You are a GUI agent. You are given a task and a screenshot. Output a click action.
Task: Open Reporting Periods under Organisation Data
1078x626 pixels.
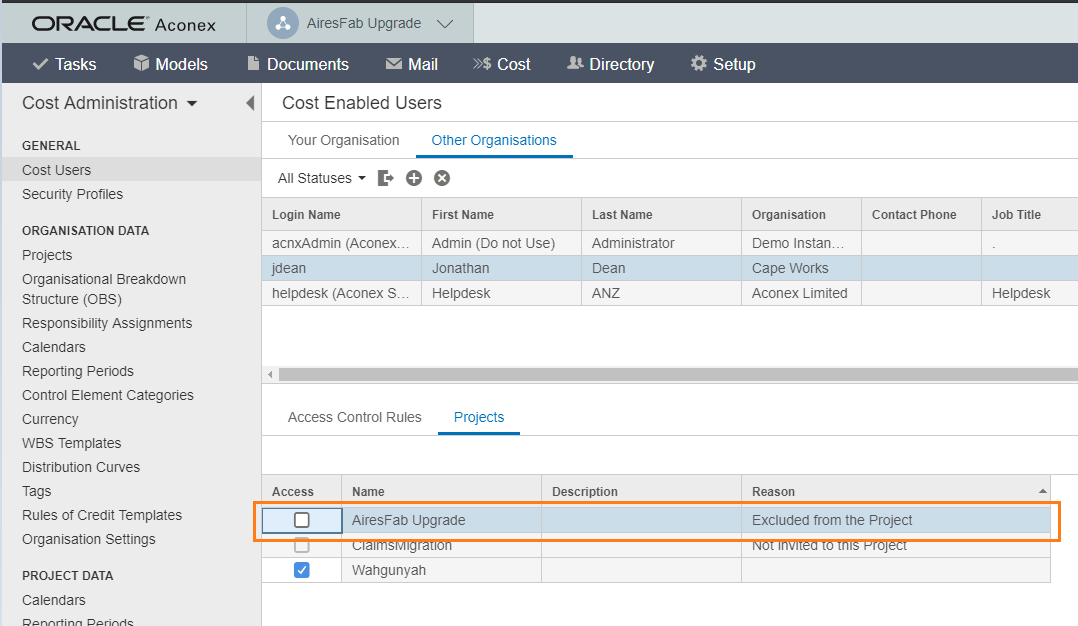coord(78,371)
